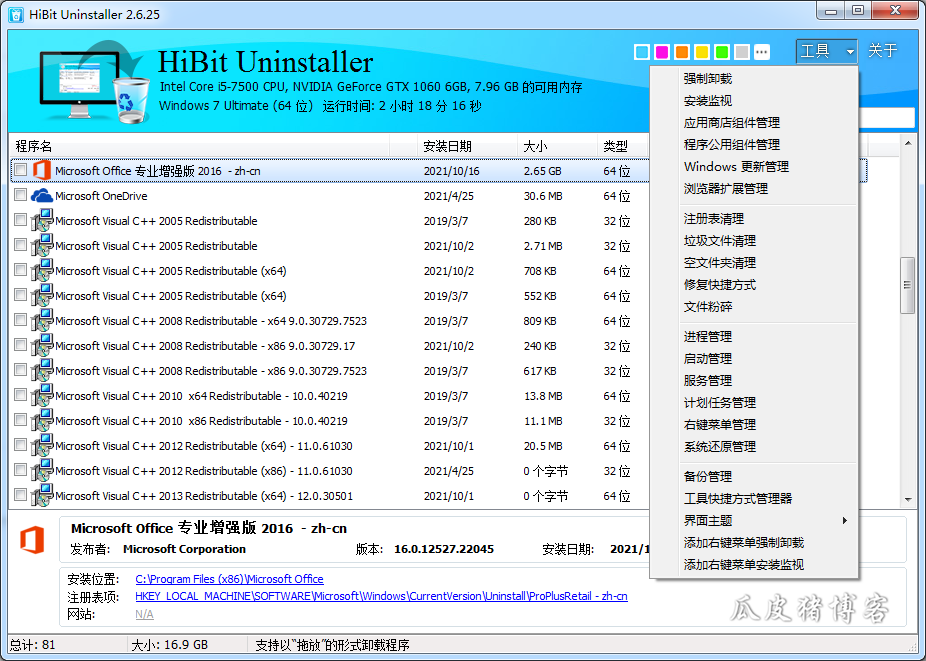Screen dimensions: 926x661
Task: Tick checkbox for Visual C++ 2012 (x64) 11.0.61030
Action: tap(21, 445)
